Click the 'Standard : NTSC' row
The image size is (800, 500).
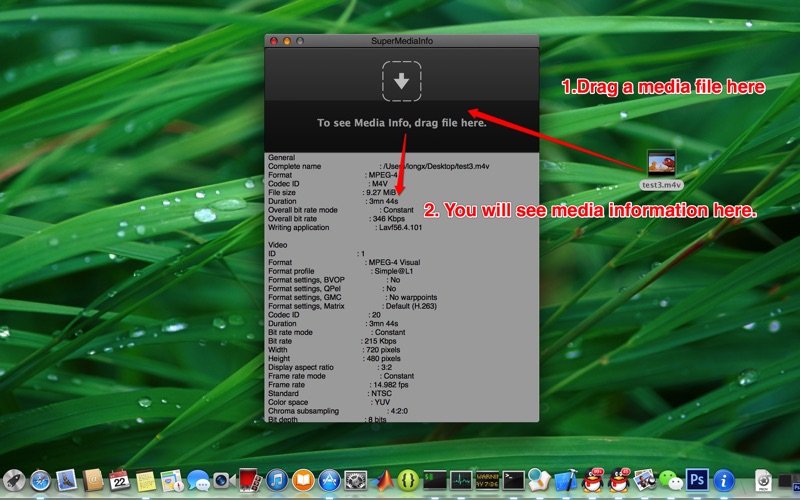(330, 393)
